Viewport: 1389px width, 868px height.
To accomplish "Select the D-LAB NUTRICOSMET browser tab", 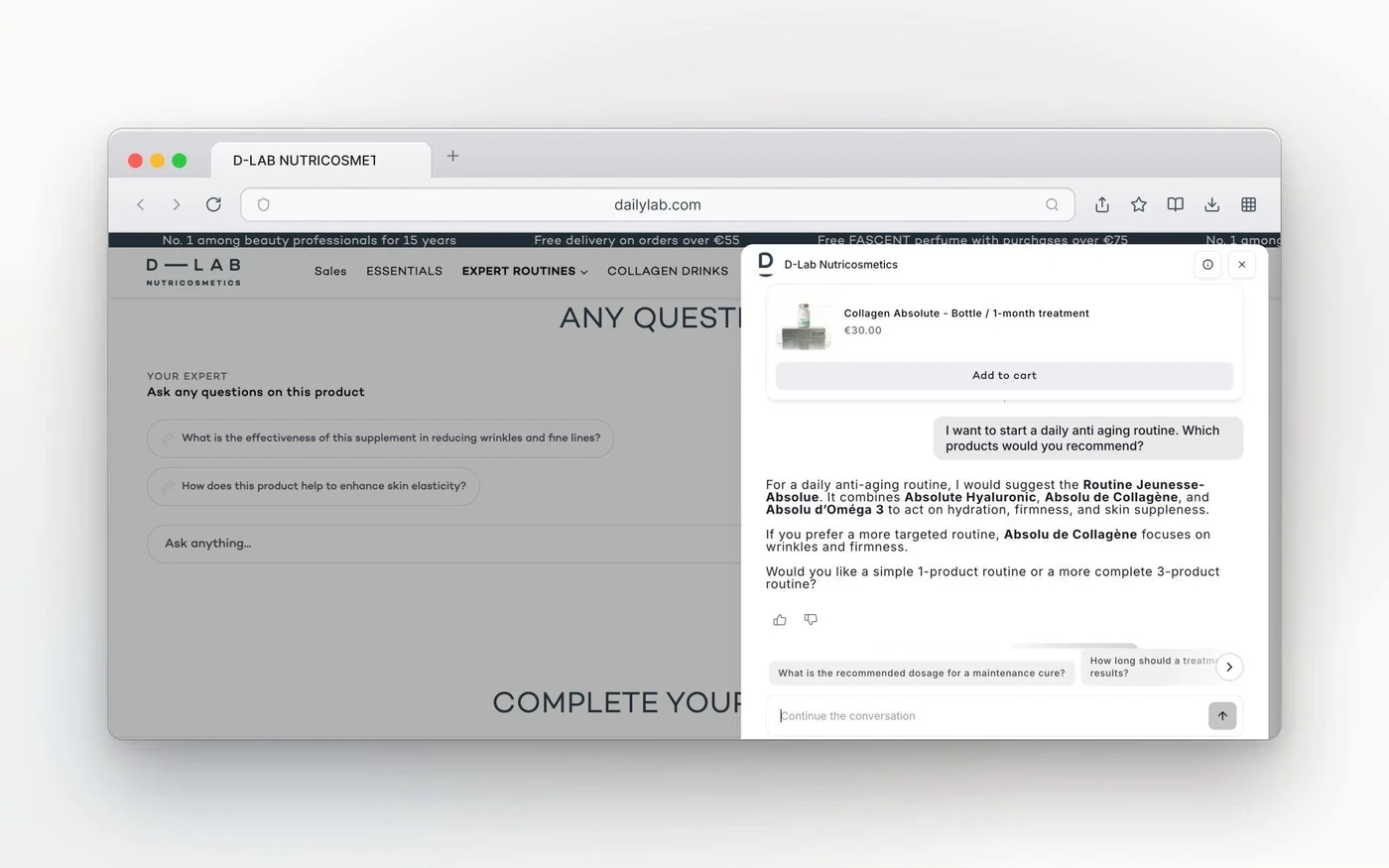I will (x=320, y=160).
